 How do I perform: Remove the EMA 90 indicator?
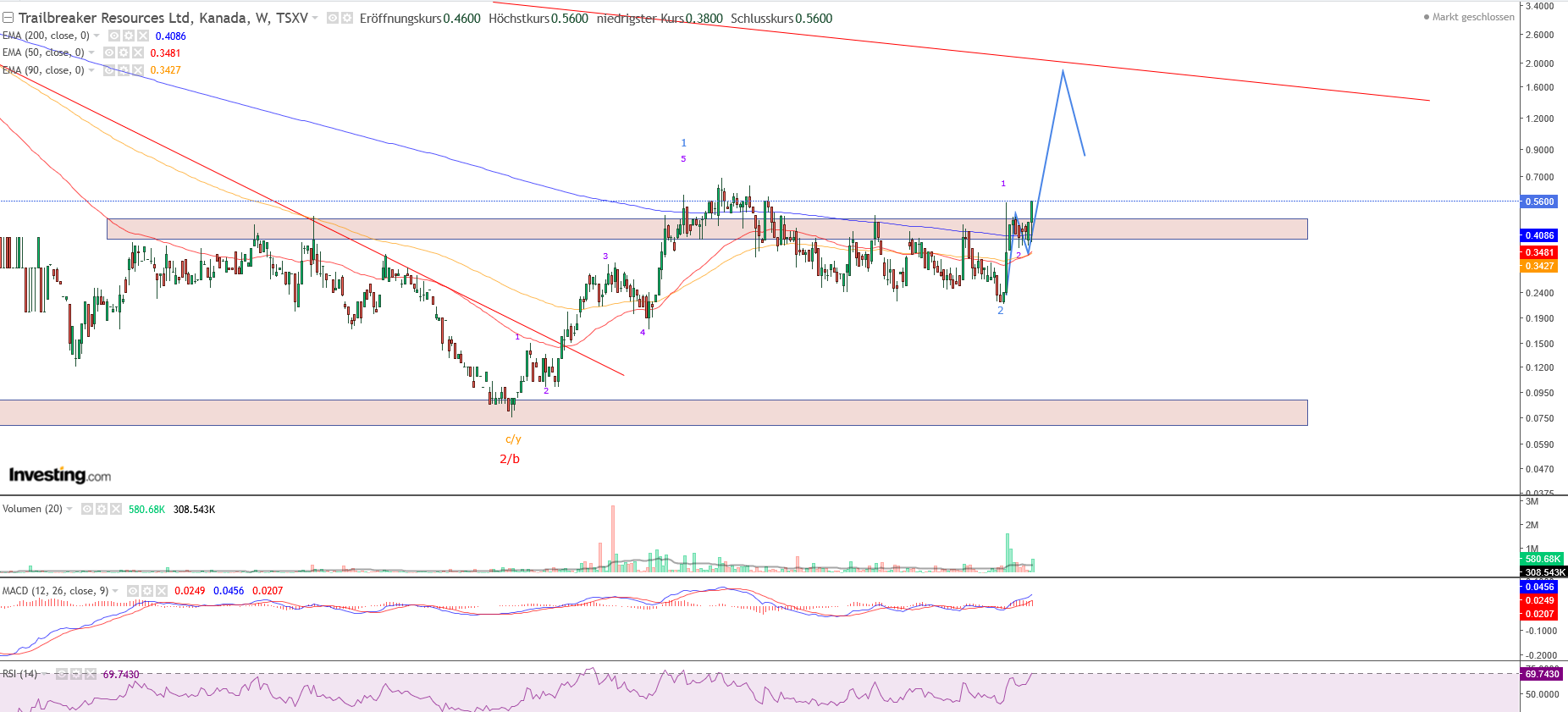[x=138, y=70]
